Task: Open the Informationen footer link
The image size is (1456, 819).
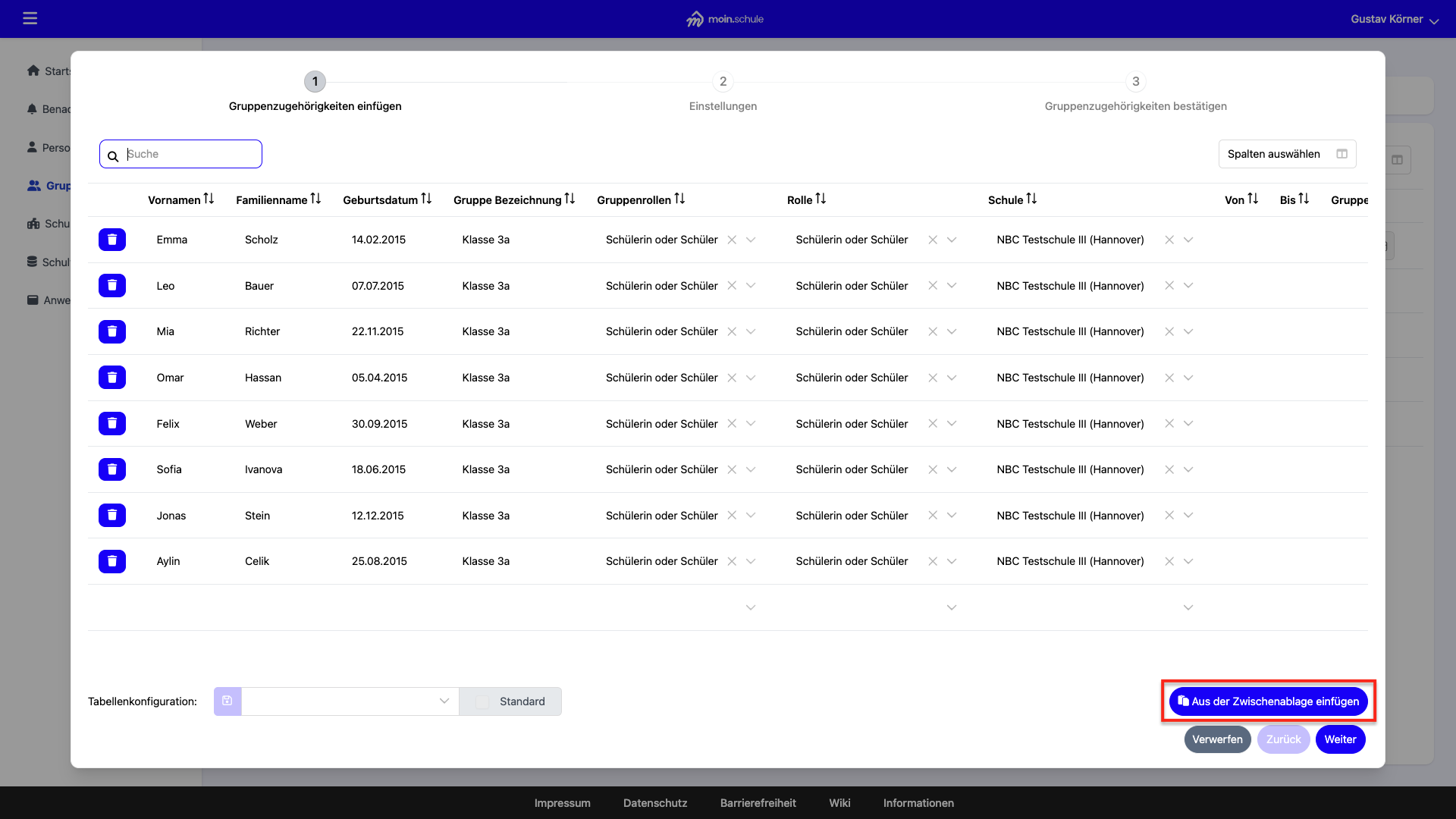Action: click(918, 803)
